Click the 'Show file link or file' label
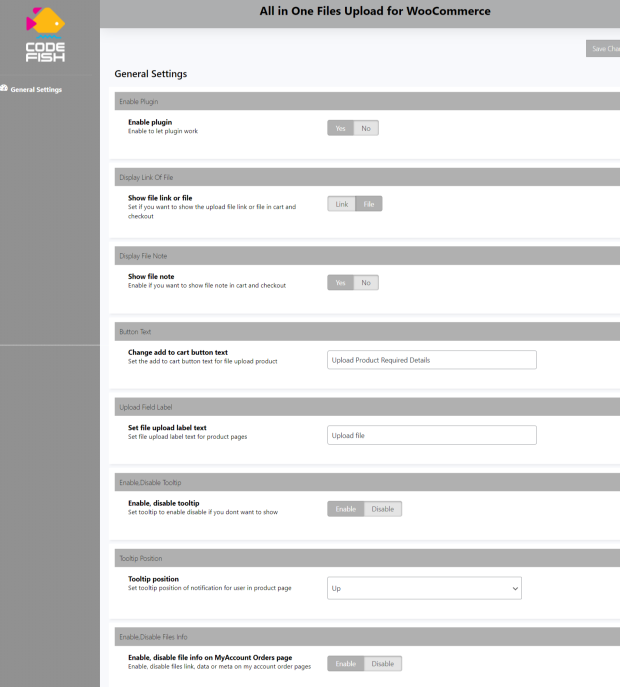Screen dimensions: 620x687 click(160, 198)
